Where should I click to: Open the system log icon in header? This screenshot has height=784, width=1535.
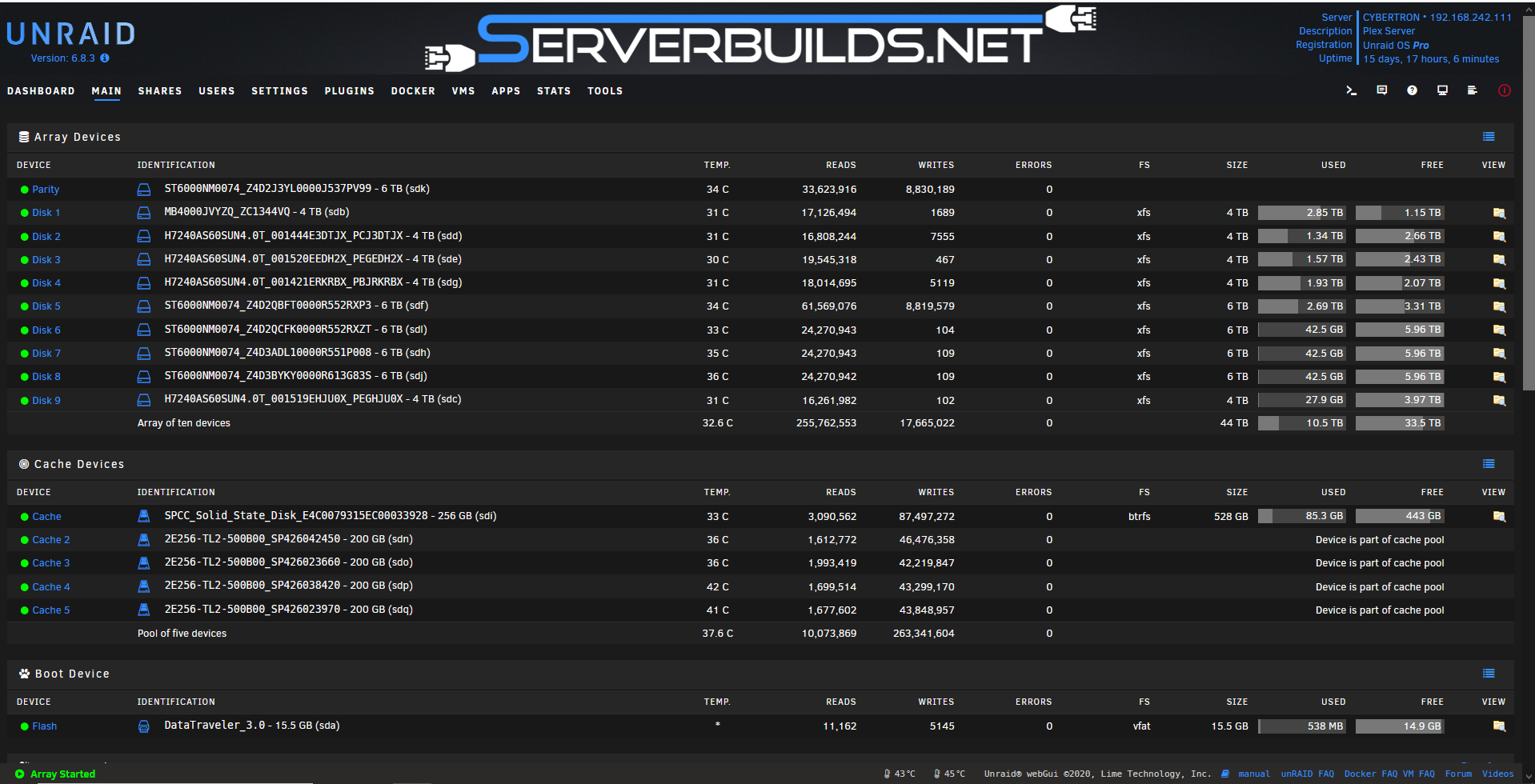[x=1472, y=90]
